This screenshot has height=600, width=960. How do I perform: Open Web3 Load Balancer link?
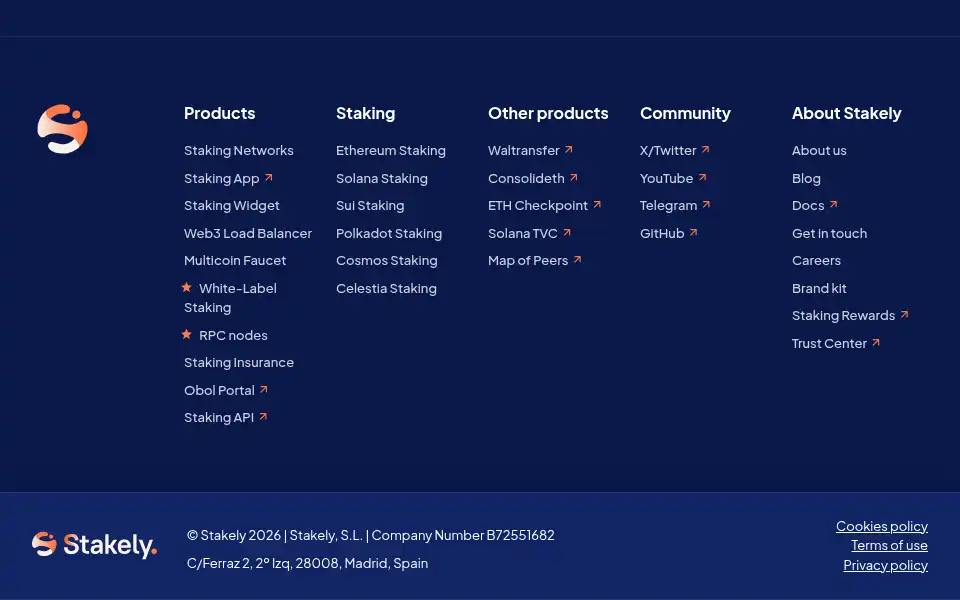click(x=248, y=233)
